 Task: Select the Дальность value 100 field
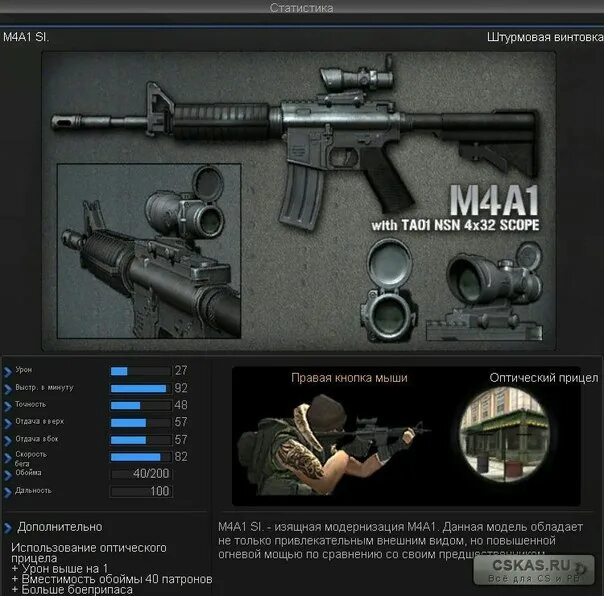(141, 491)
